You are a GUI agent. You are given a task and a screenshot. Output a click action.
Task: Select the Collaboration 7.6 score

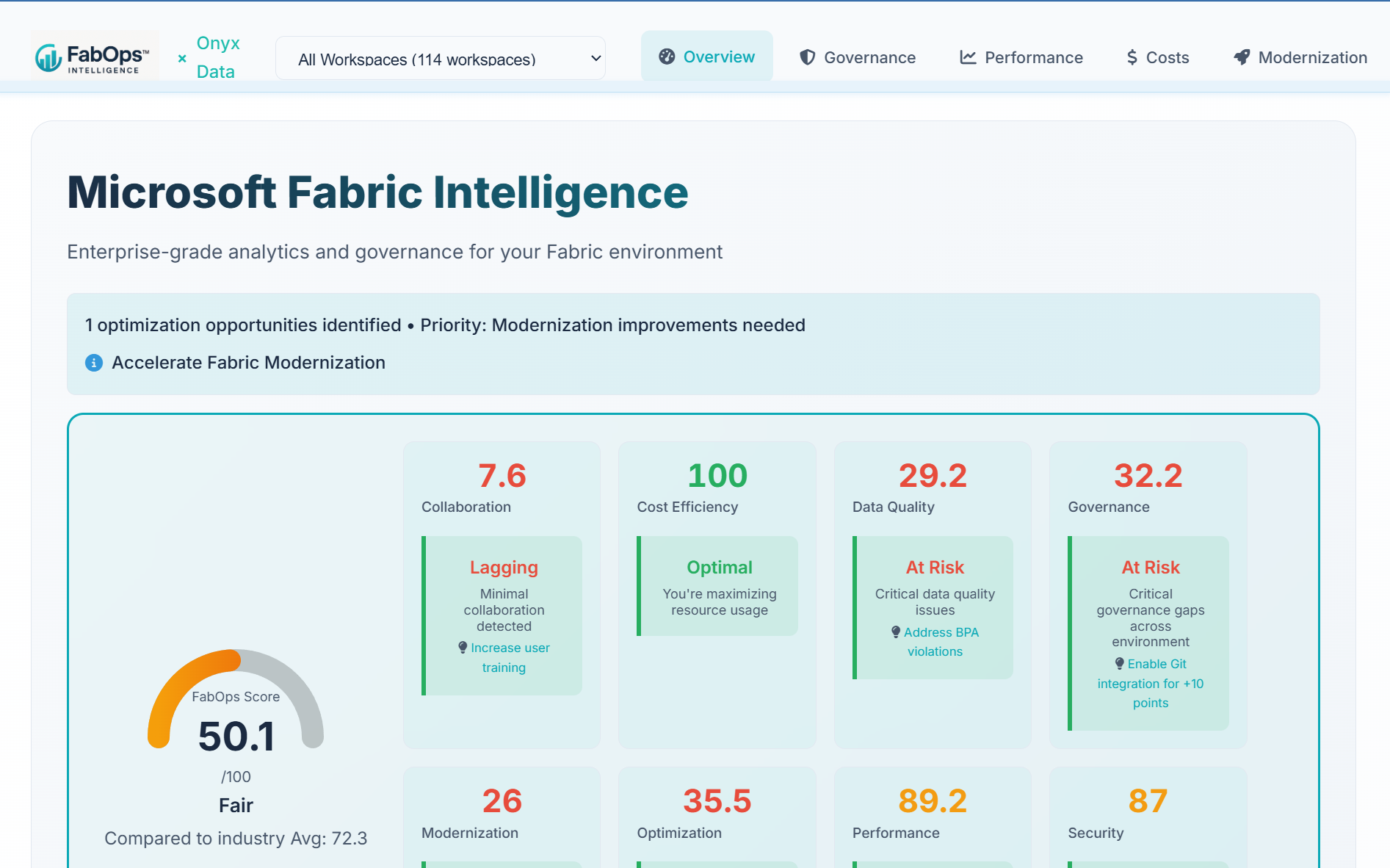[x=502, y=476]
